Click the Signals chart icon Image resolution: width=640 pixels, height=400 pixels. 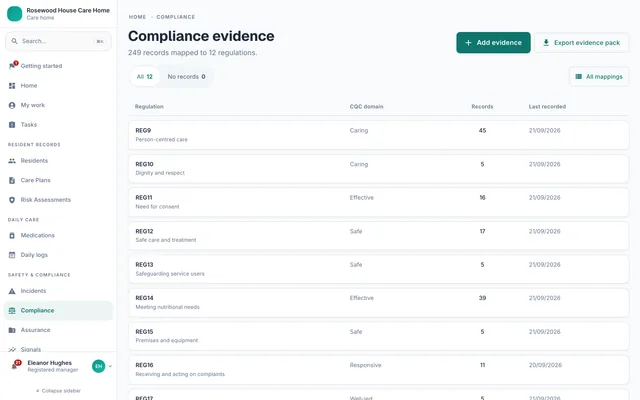pyautogui.click(x=12, y=349)
